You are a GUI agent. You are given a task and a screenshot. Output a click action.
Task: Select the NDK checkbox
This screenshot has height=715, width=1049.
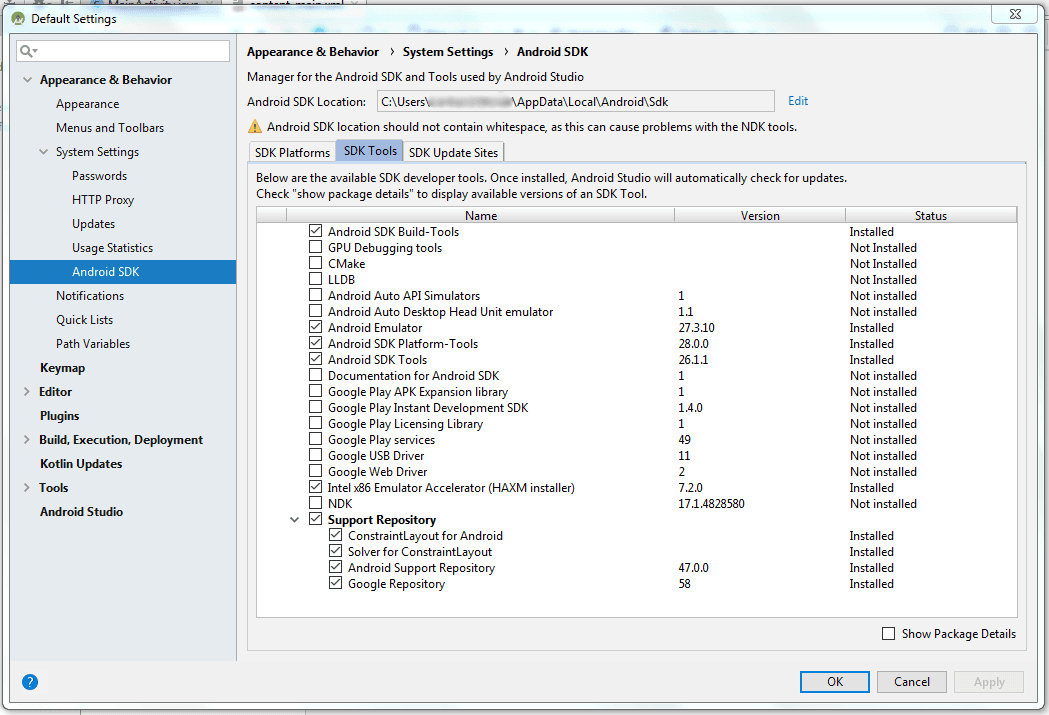pyautogui.click(x=316, y=503)
